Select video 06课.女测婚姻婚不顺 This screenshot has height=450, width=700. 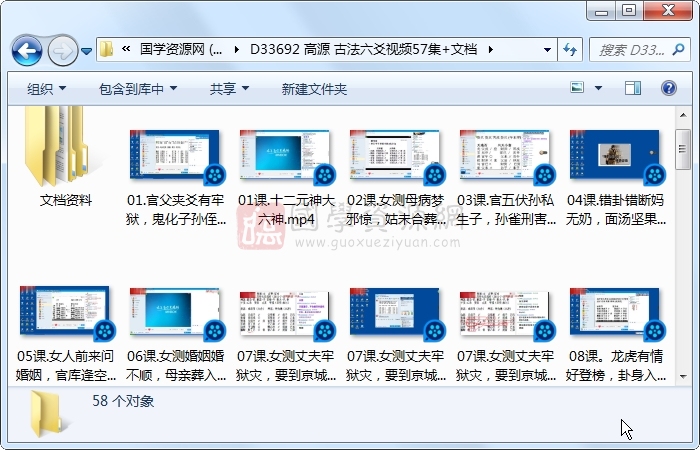click(175, 334)
